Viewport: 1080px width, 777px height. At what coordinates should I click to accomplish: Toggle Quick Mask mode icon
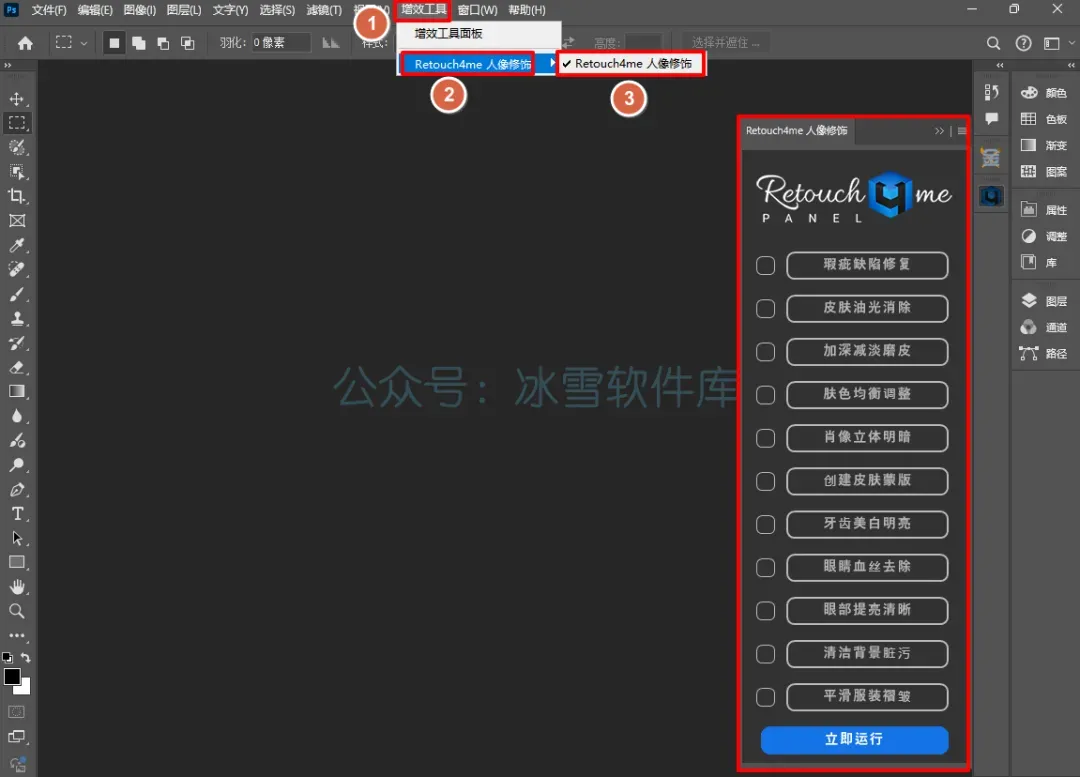(17, 712)
